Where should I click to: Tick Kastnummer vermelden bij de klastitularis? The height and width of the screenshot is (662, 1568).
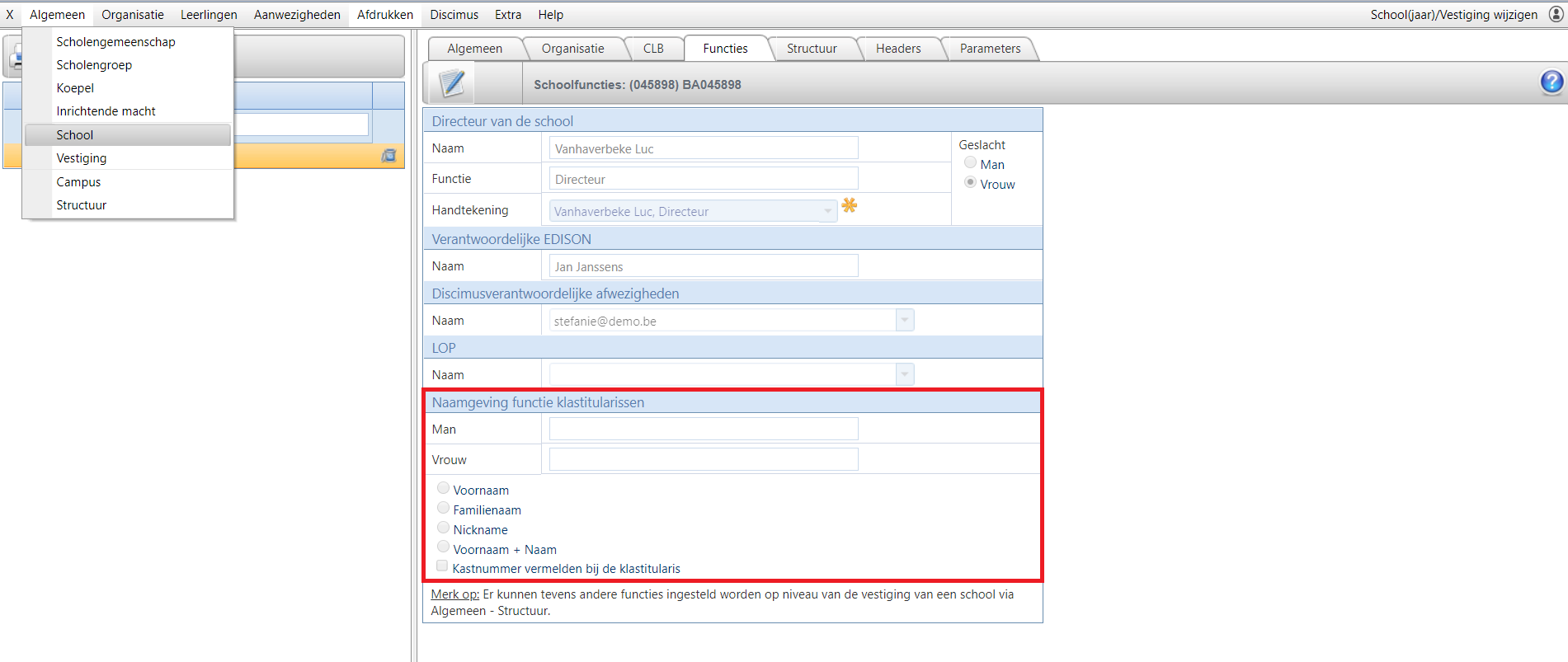click(x=442, y=566)
